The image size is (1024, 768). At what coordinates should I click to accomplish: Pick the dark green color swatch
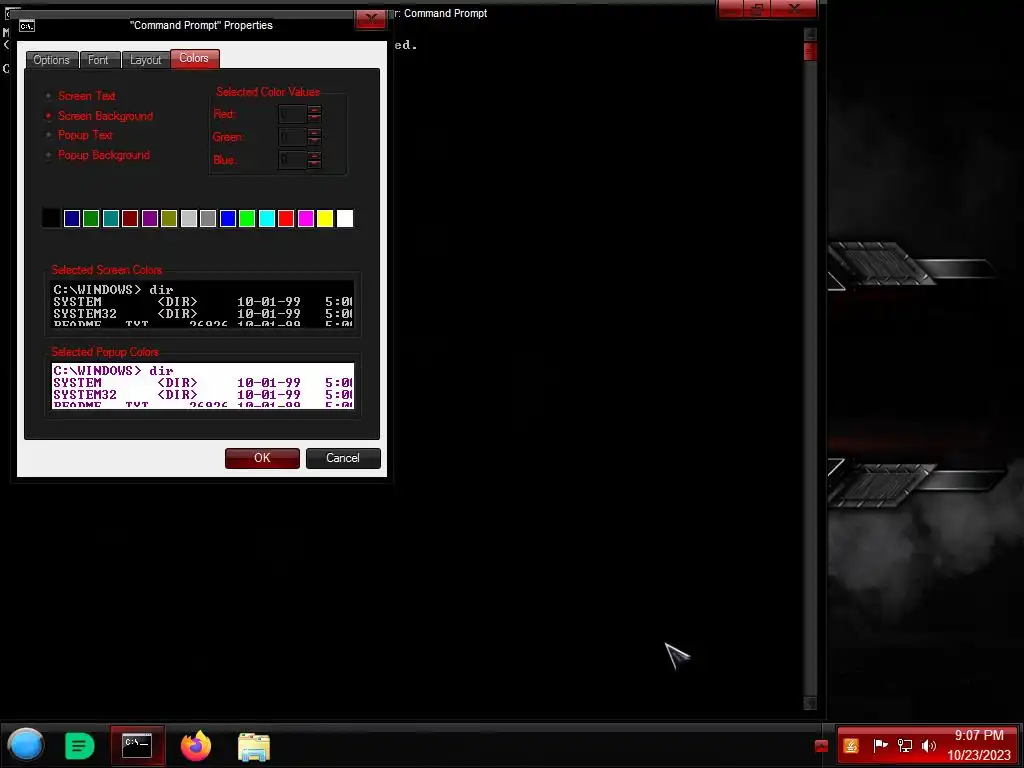(x=91, y=218)
